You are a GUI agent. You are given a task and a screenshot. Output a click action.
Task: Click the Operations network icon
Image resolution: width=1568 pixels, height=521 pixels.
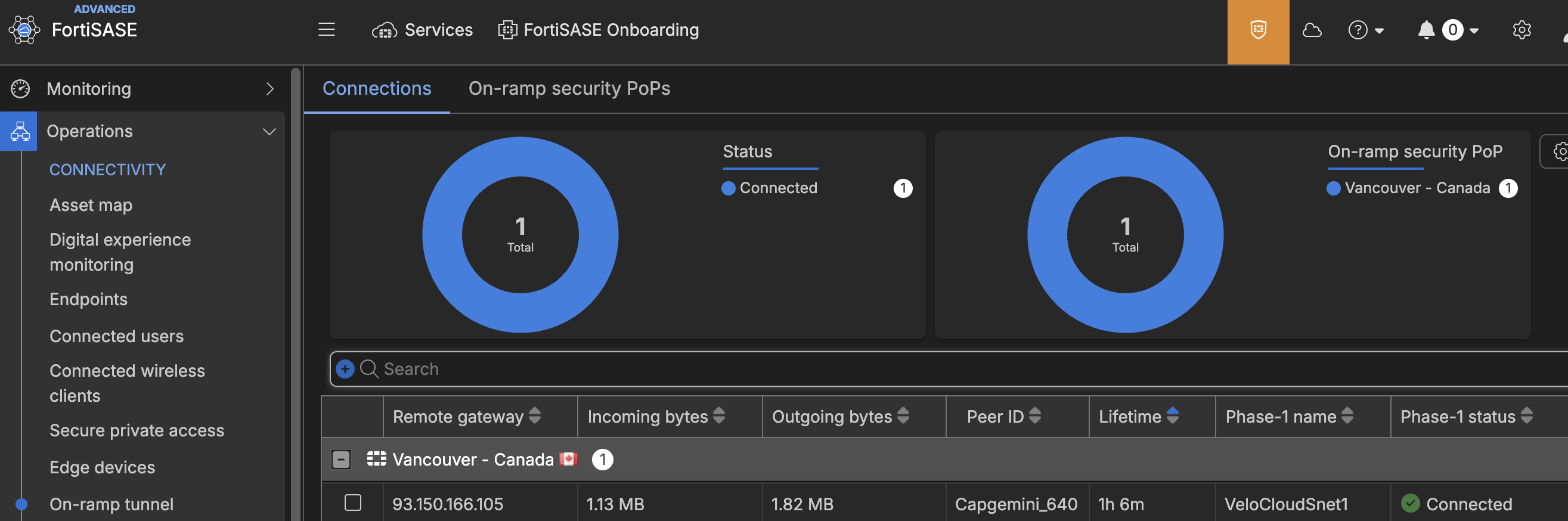coord(20,132)
